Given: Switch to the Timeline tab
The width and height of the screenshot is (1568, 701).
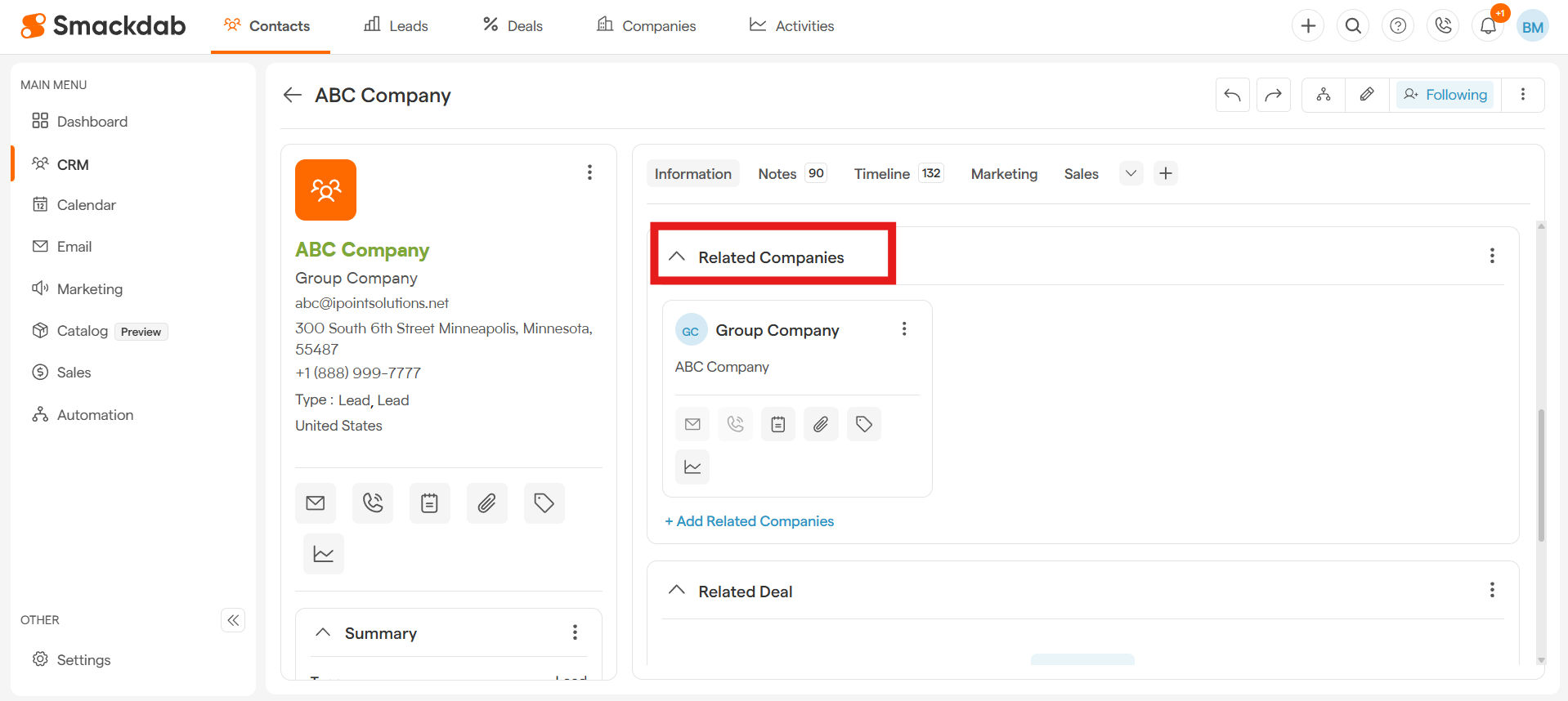Looking at the screenshot, I should (x=881, y=174).
